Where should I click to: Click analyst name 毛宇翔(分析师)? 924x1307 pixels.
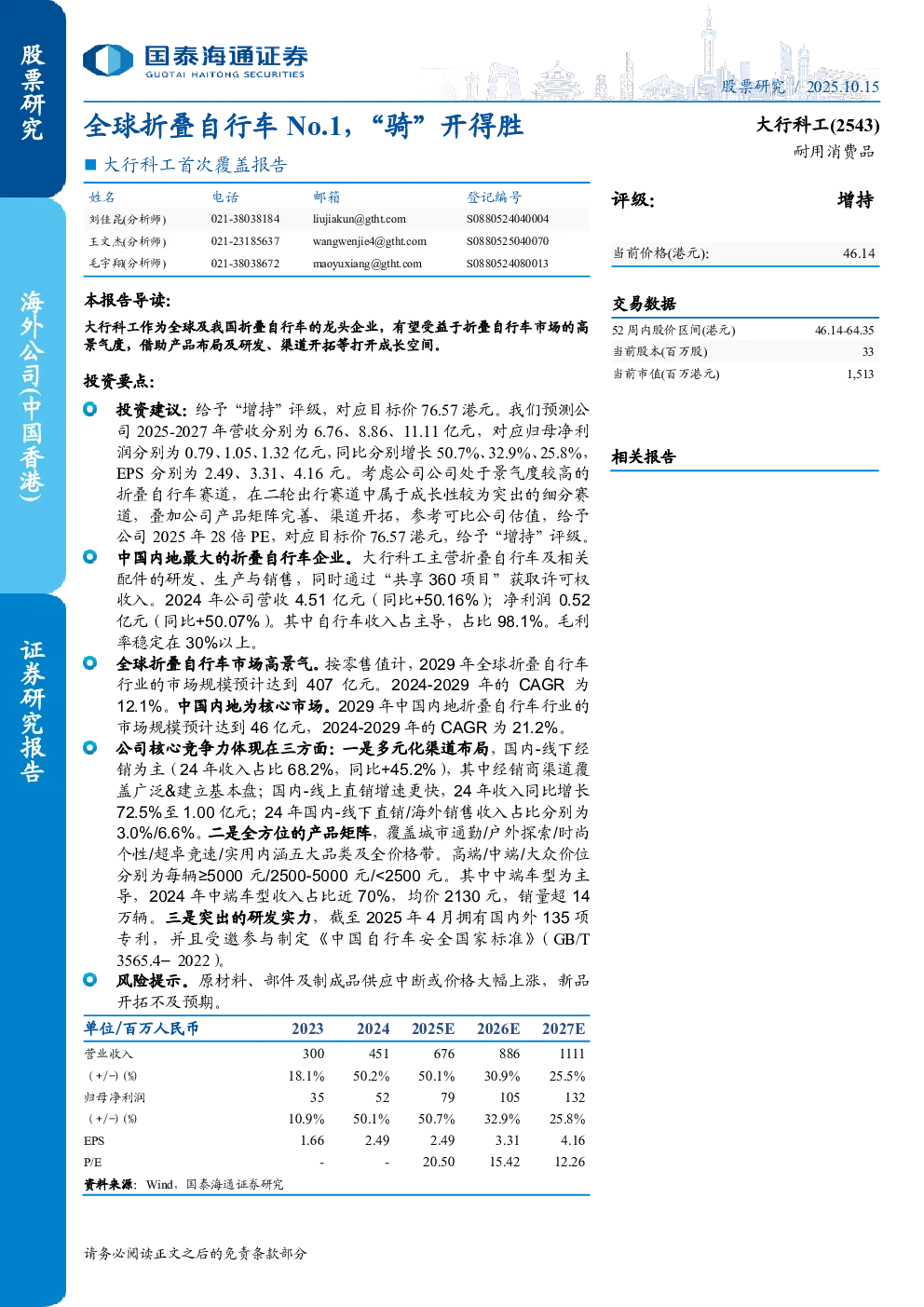[x=128, y=264]
